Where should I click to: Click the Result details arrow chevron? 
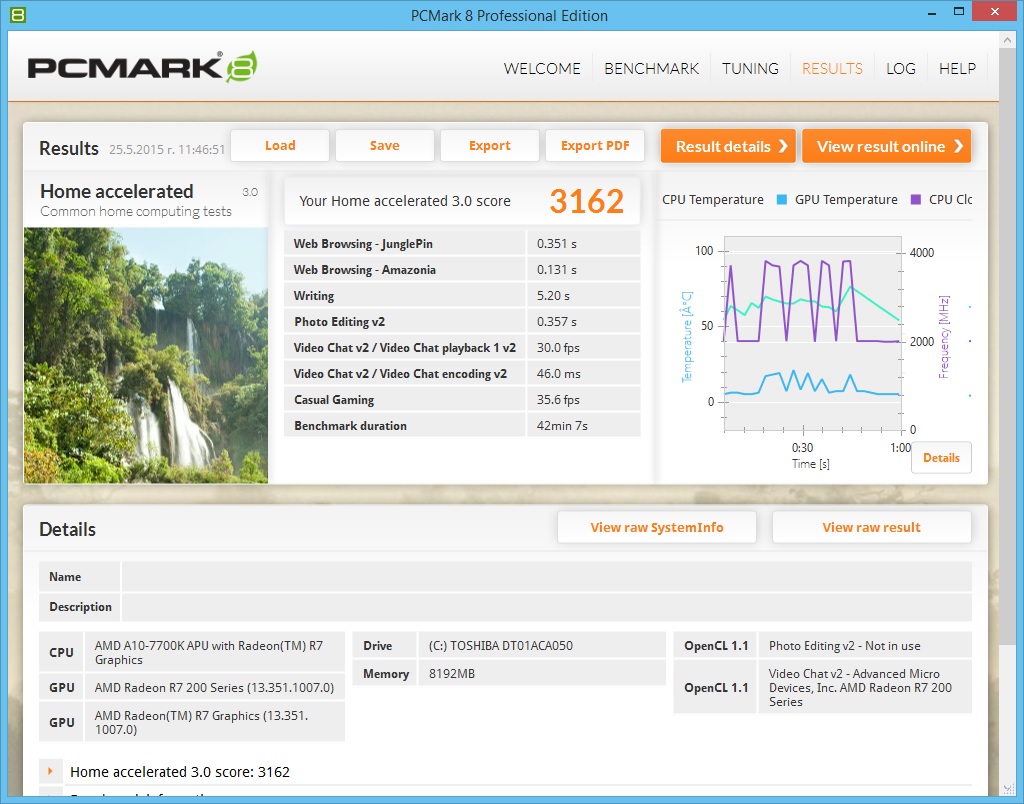point(783,146)
